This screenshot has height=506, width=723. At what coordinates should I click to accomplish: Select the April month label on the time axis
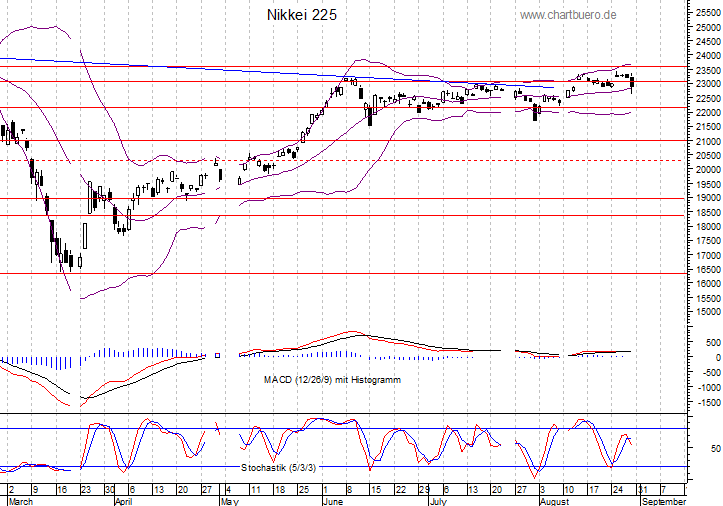(x=124, y=501)
